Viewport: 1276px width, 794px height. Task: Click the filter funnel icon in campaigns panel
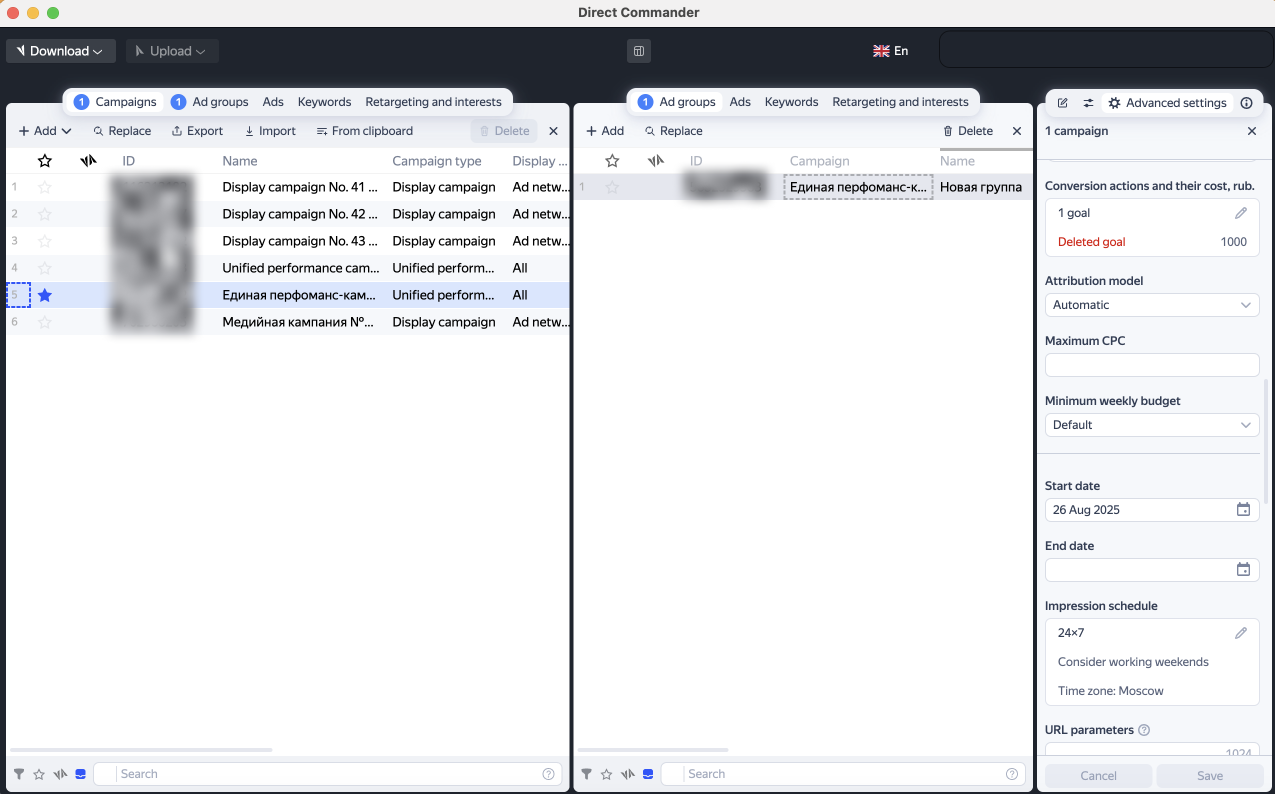pyautogui.click(x=19, y=774)
